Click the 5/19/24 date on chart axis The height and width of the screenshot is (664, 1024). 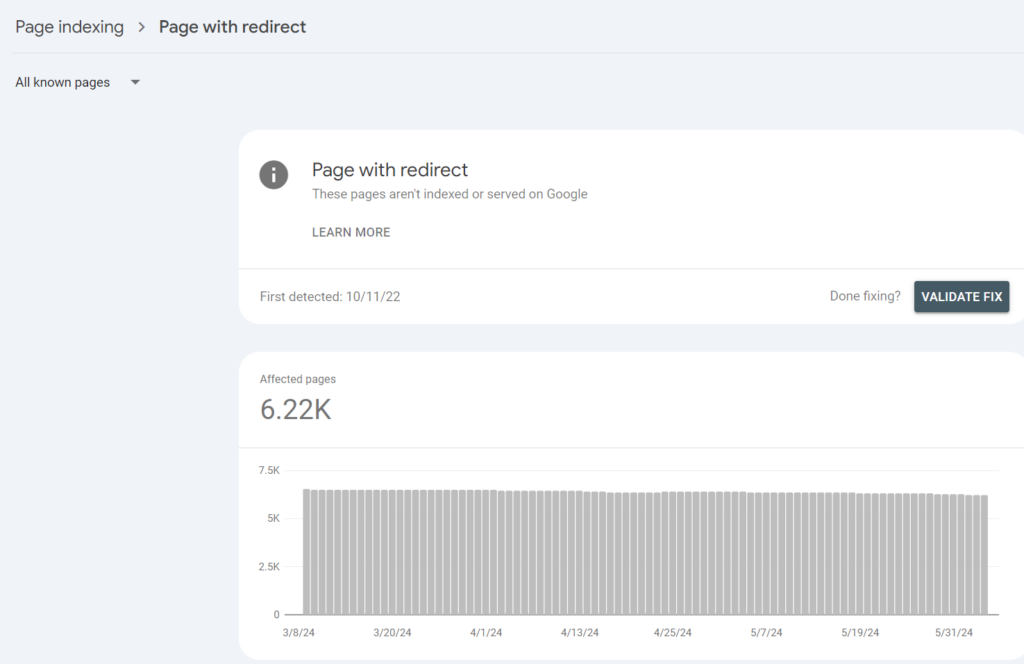click(860, 632)
